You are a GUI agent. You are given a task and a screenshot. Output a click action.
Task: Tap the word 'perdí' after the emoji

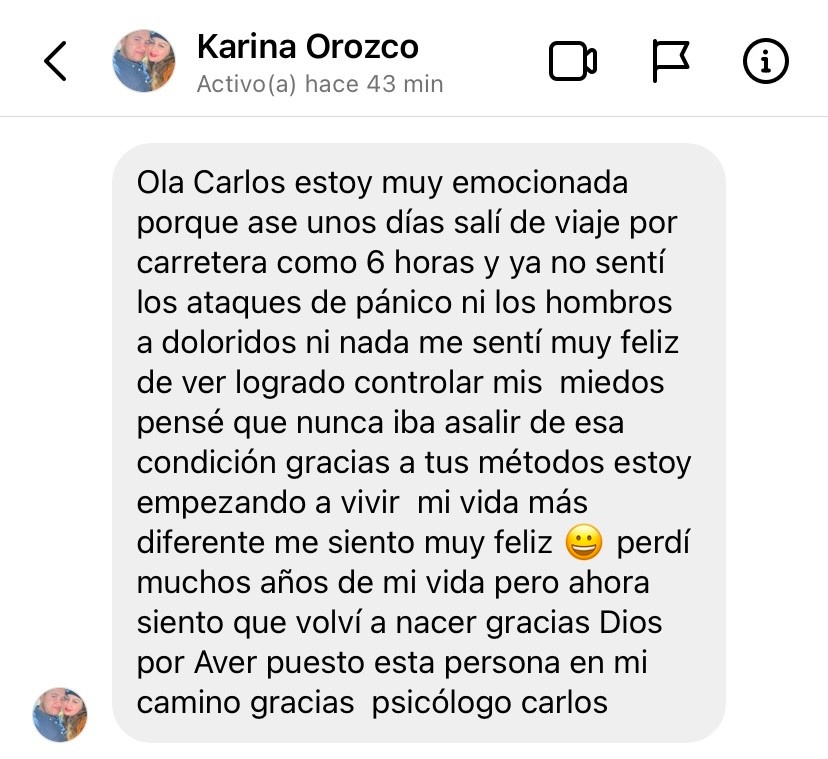pyautogui.click(x=653, y=543)
